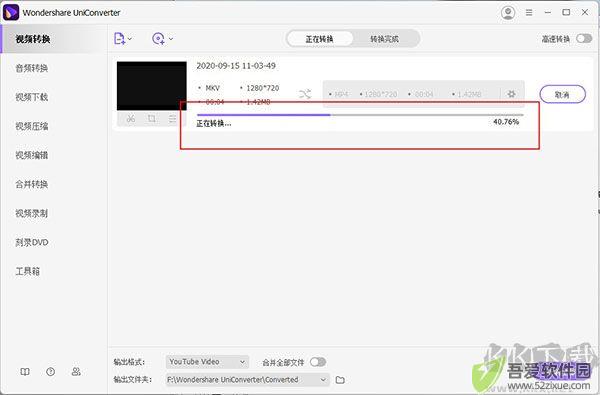Select 工具箱 in the sidebar
The image size is (600, 395).
pos(28,271)
